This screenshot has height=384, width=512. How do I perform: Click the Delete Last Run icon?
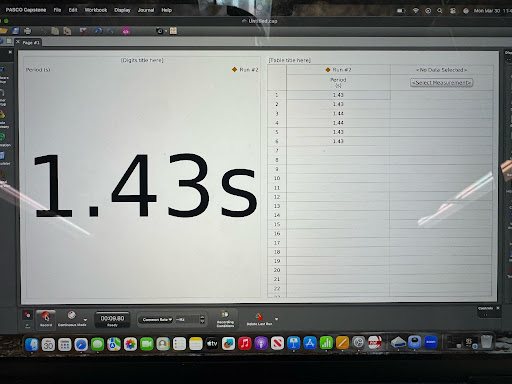coord(259,318)
